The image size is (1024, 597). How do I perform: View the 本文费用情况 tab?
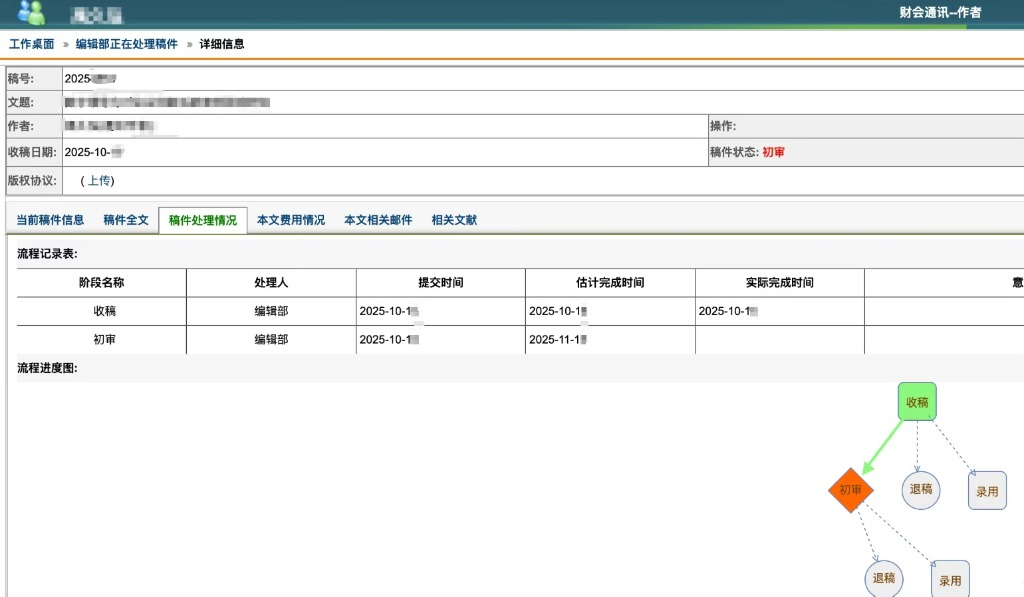point(291,220)
